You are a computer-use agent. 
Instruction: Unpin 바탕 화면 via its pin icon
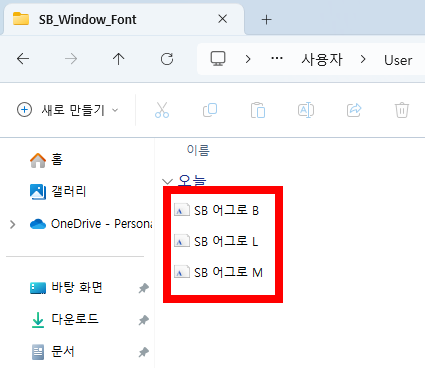[x=144, y=288]
